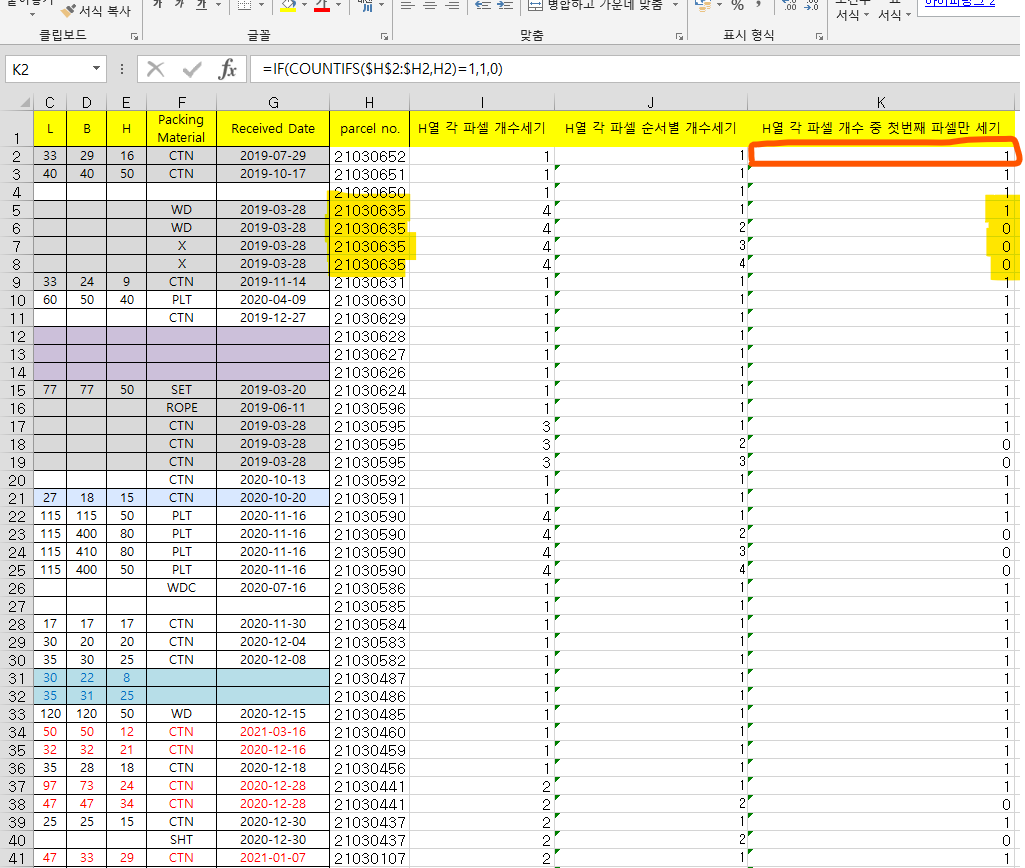Click the 'Received Date' header cell

coord(273,129)
